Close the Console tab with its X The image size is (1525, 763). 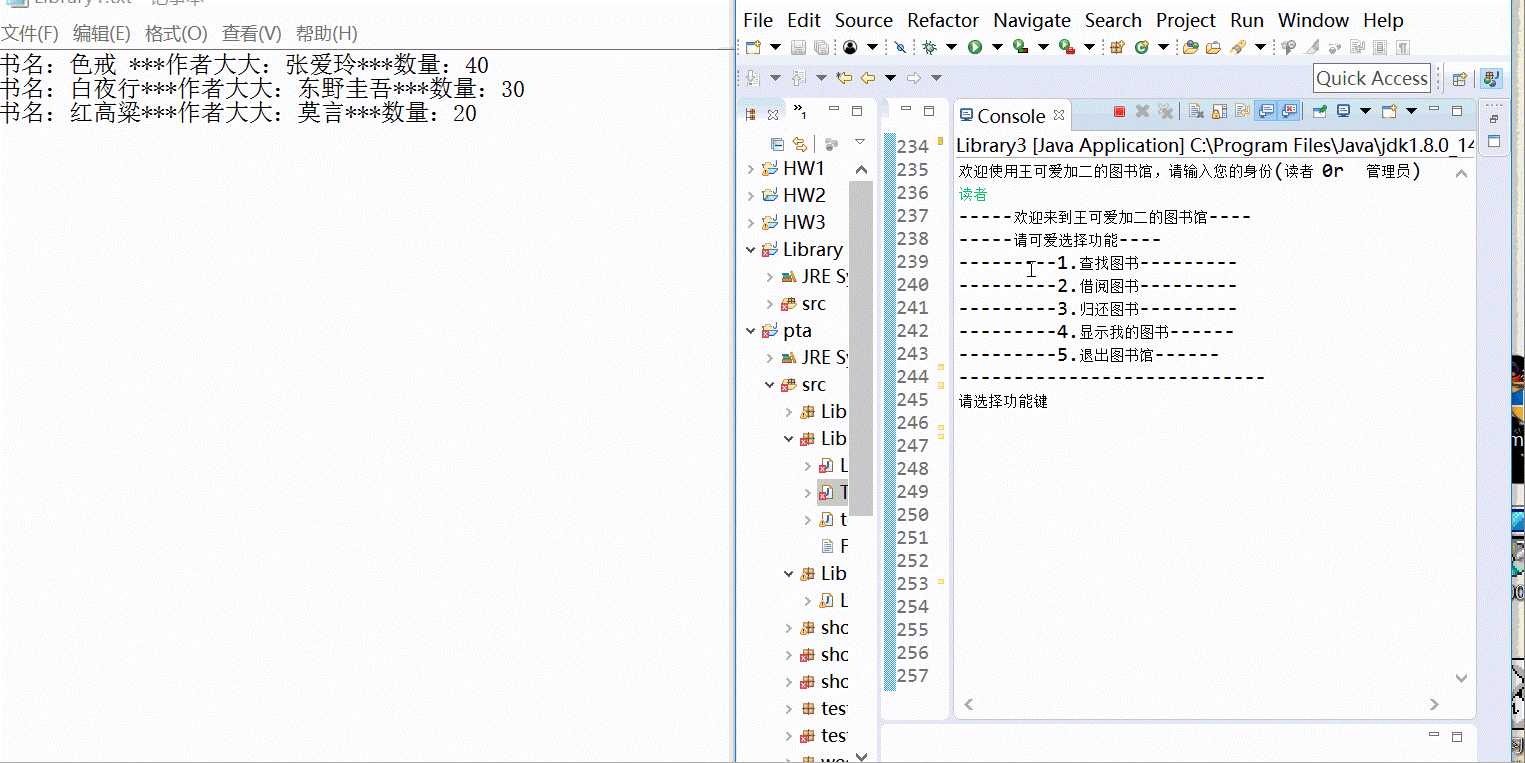[1059, 116]
